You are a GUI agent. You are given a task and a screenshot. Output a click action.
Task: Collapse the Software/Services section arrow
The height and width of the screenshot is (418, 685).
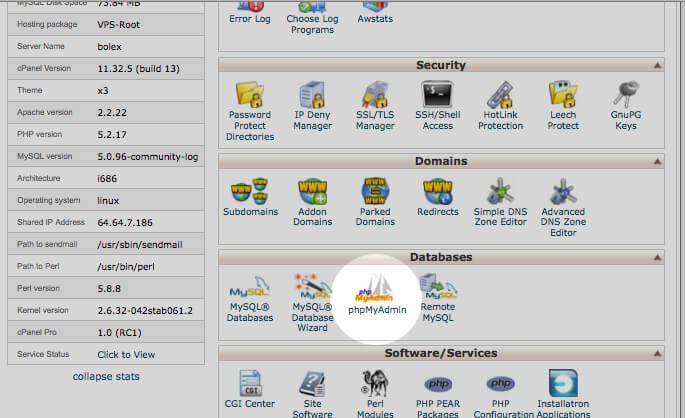[x=657, y=354]
